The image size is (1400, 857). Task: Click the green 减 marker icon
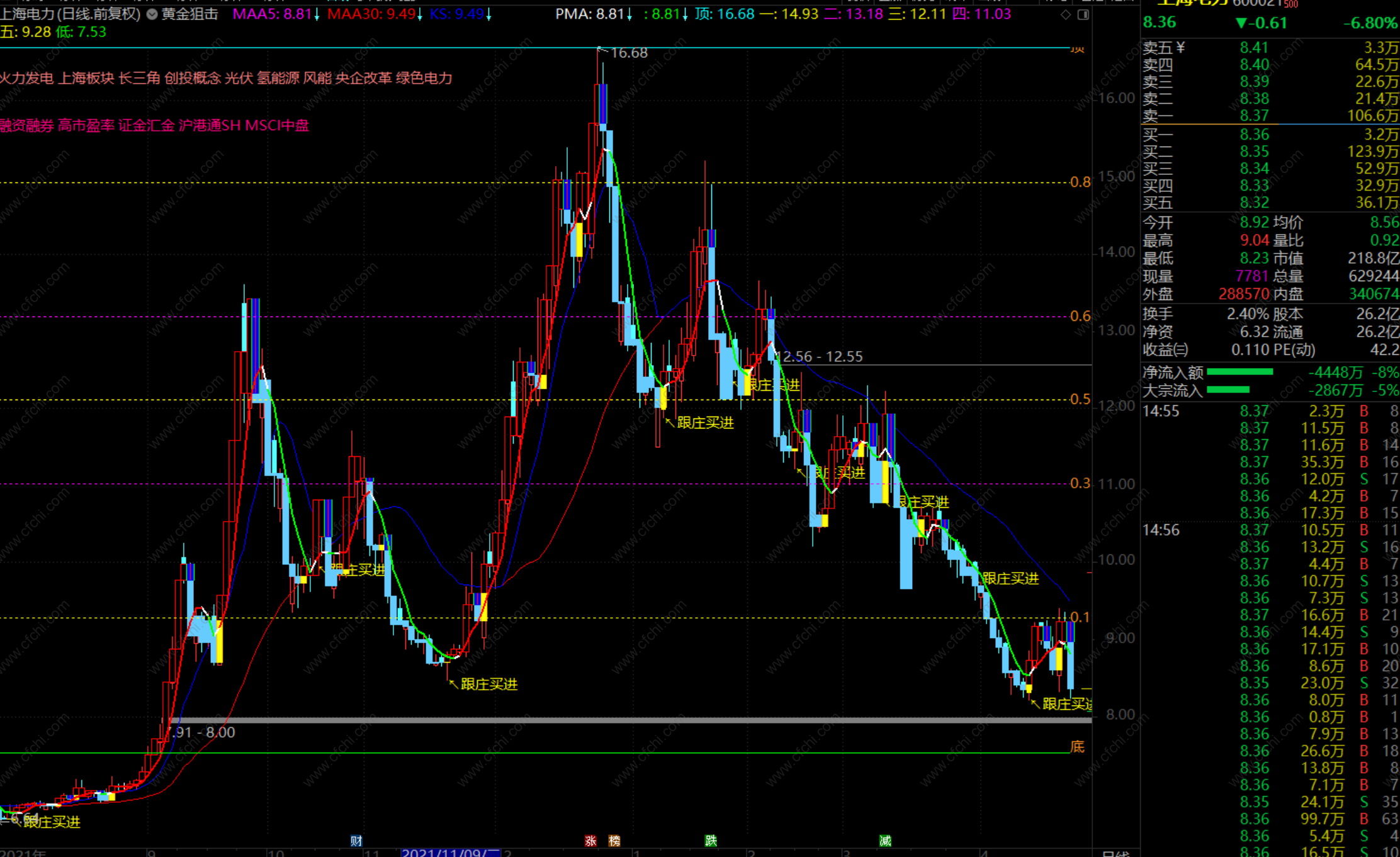(885, 841)
